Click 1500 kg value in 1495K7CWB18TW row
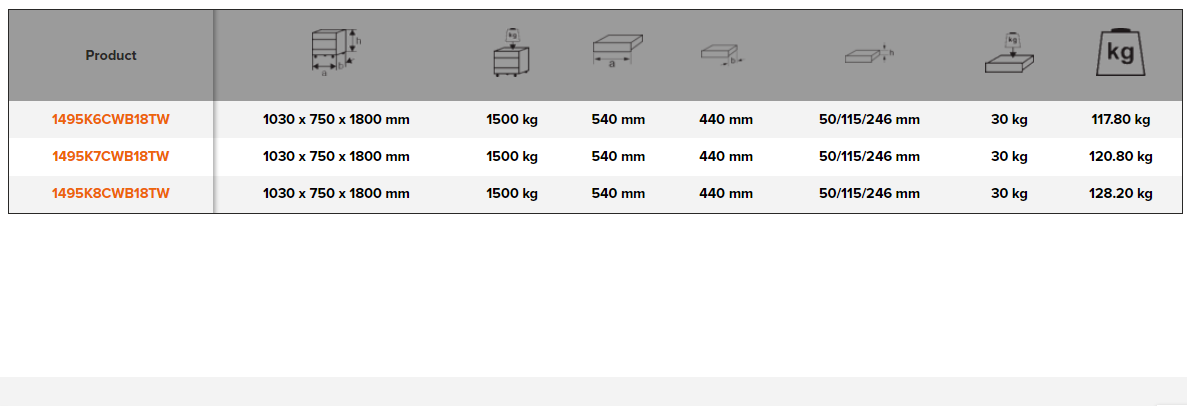The width and height of the screenshot is (1187, 406). (x=512, y=157)
